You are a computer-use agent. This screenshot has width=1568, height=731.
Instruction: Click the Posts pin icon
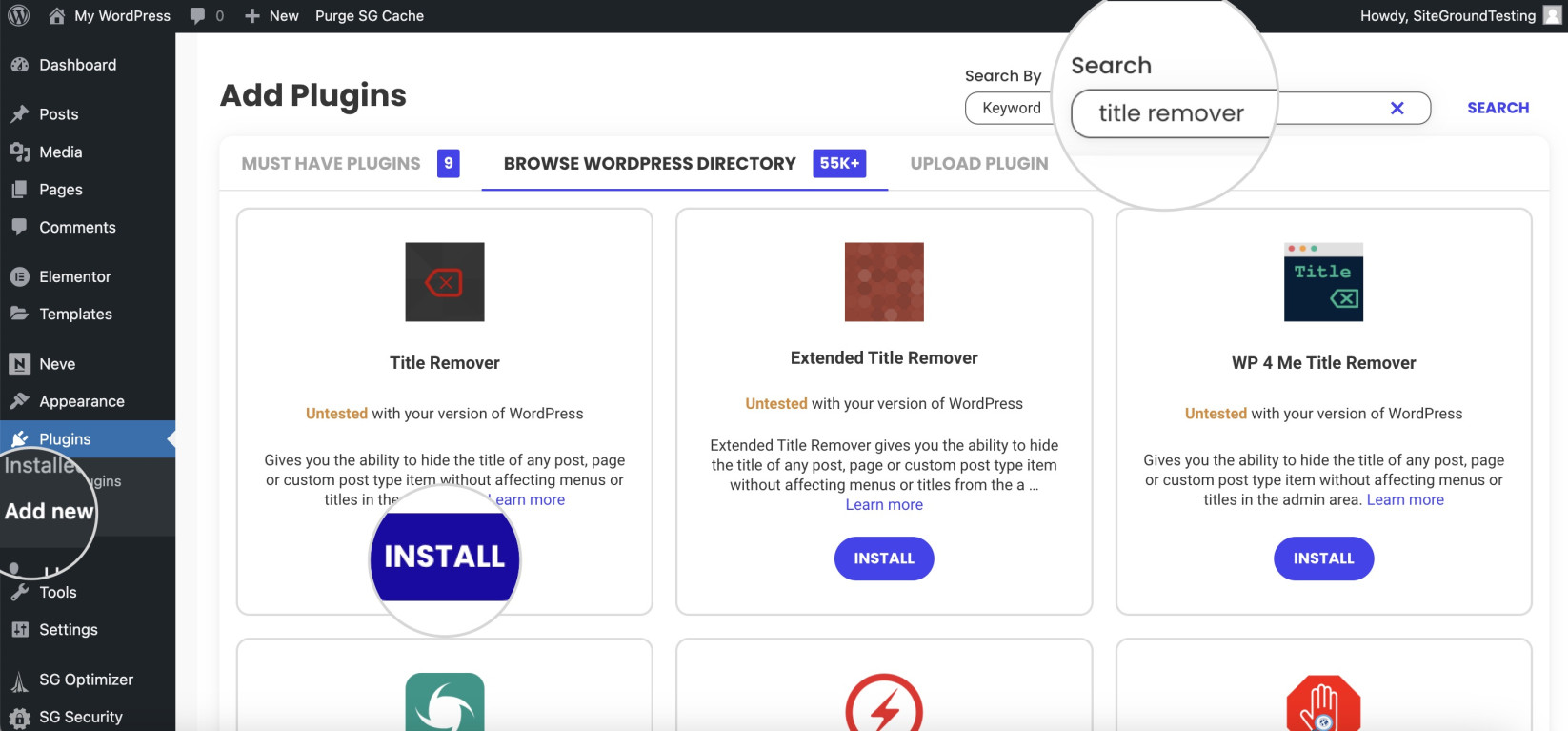point(19,114)
